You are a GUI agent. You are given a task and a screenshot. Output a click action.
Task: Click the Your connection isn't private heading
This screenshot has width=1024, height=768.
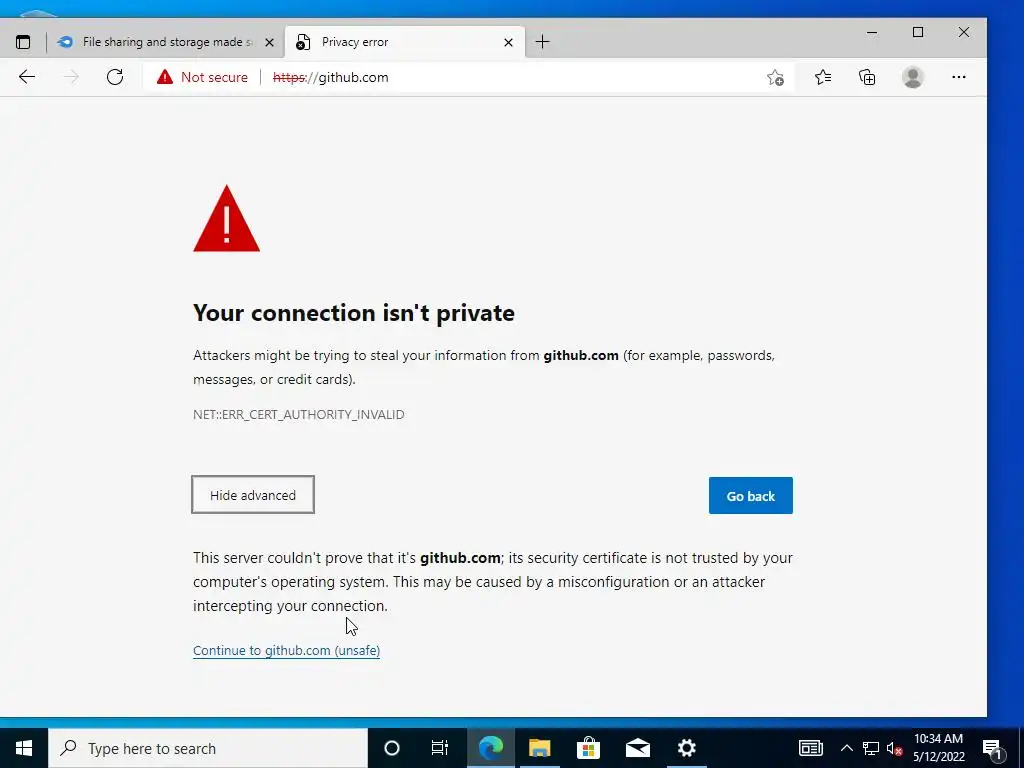click(353, 313)
